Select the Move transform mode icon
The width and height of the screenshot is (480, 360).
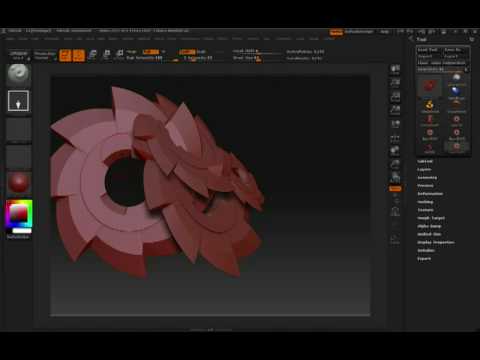point(93,55)
